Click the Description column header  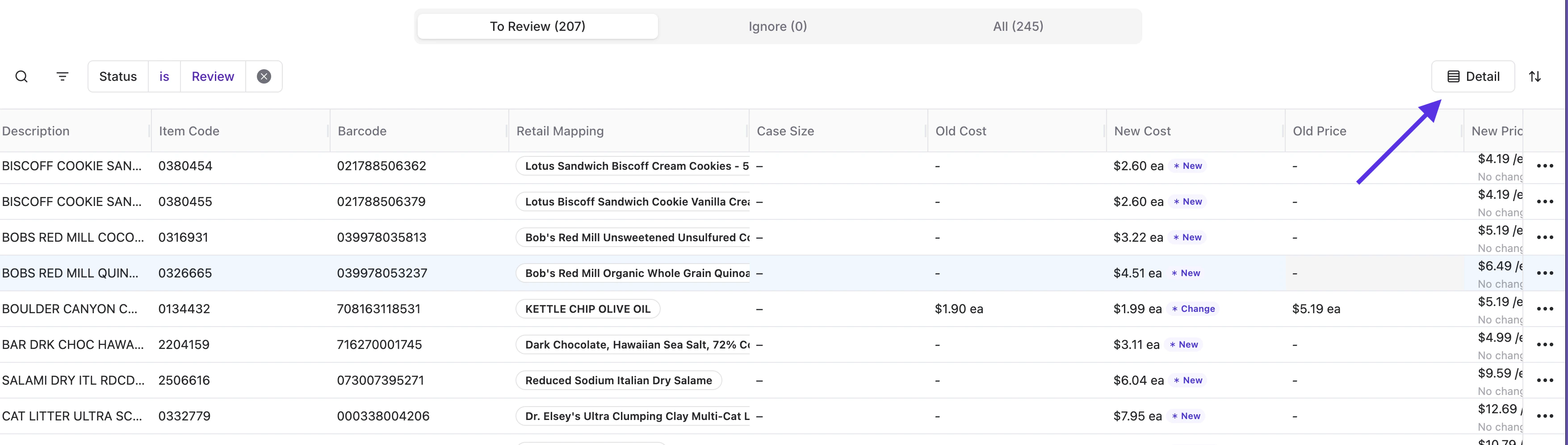coord(35,130)
